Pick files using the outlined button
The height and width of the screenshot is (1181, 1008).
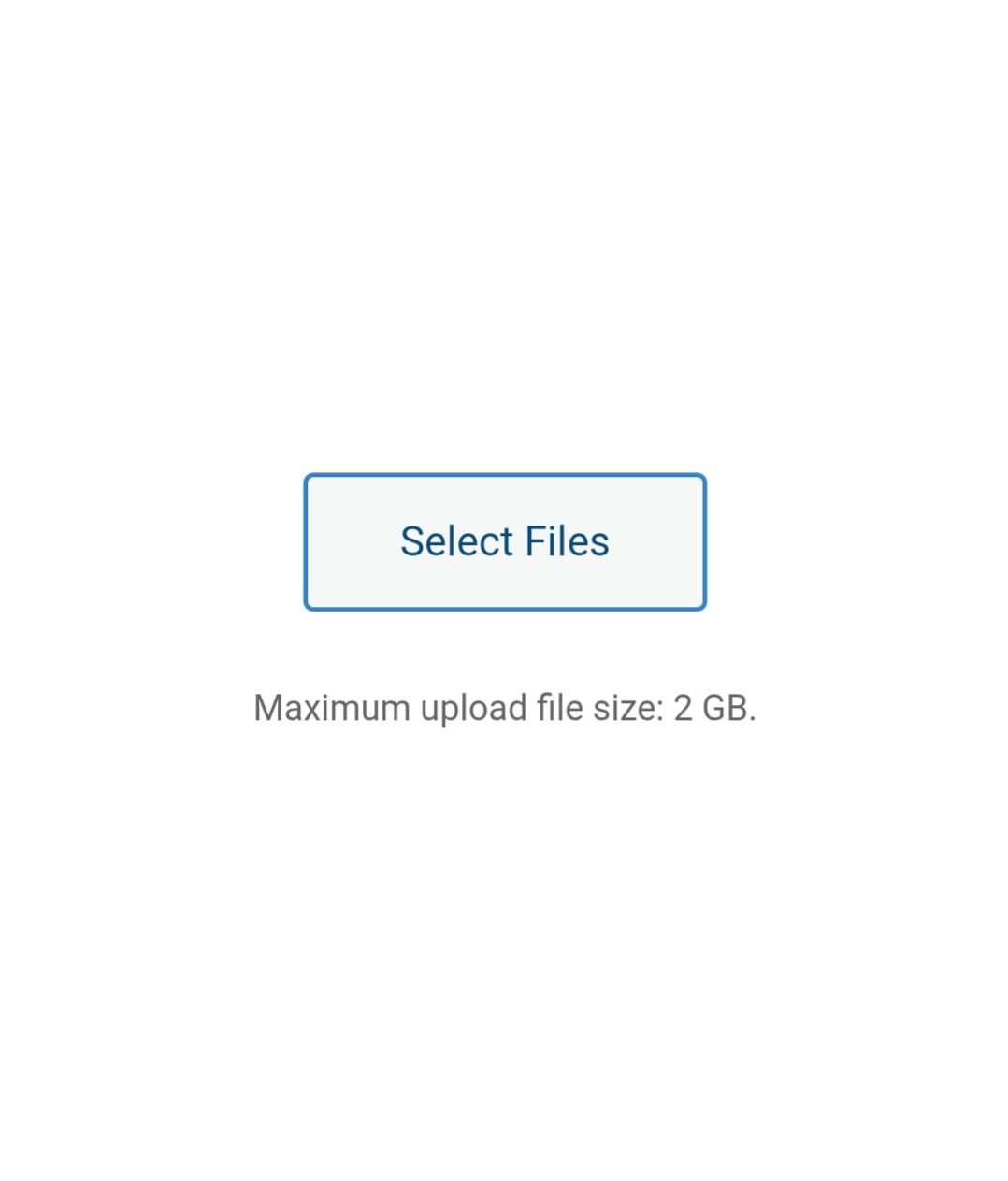(505, 542)
